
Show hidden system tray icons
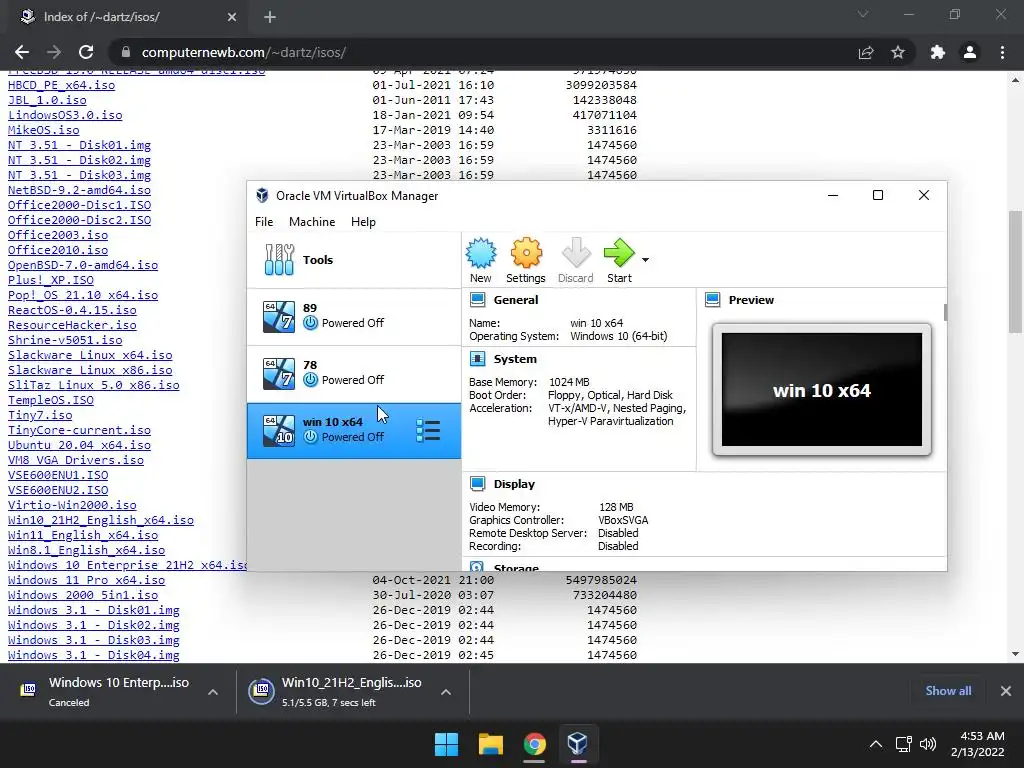point(876,744)
